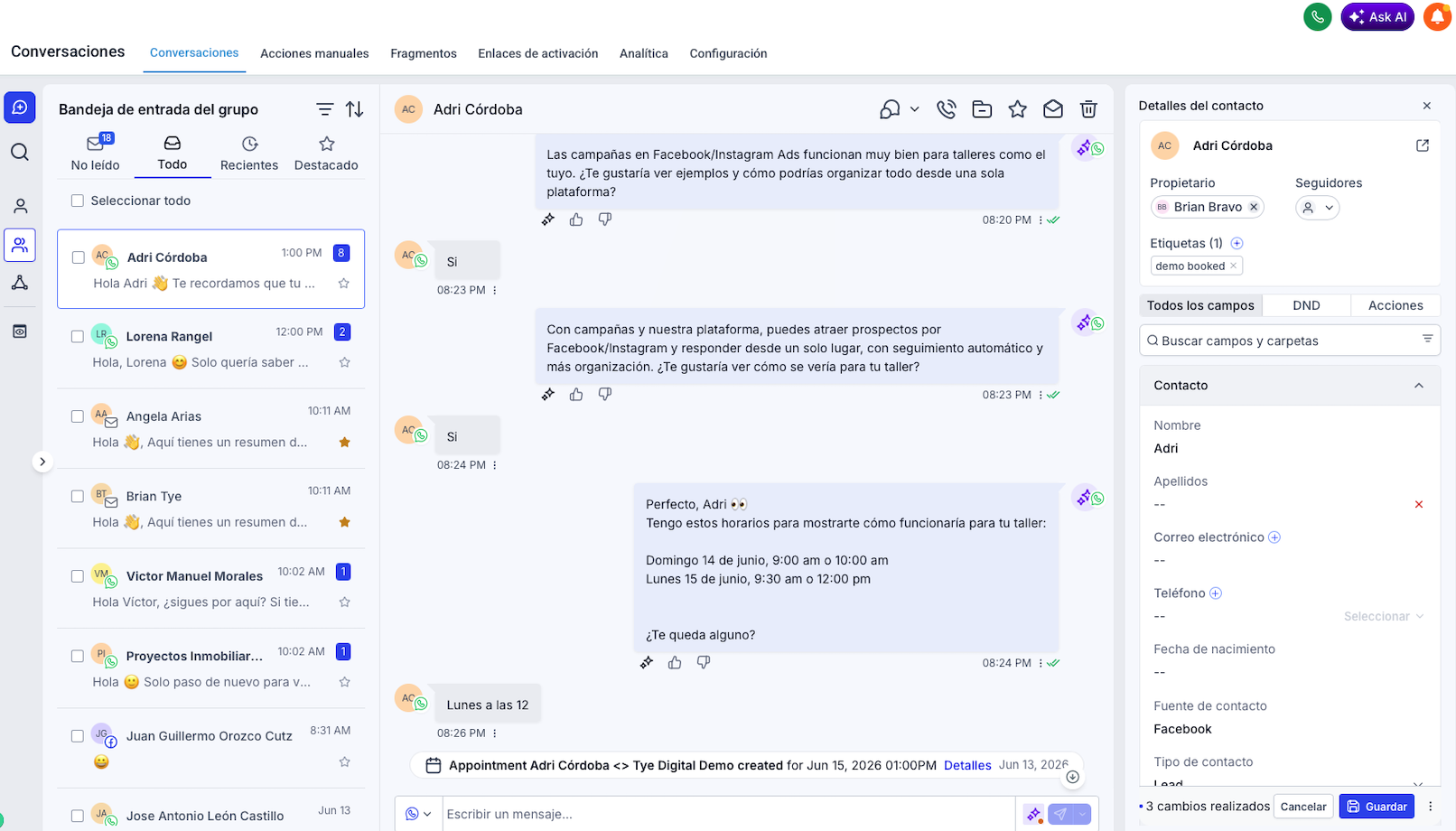The height and width of the screenshot is (831, 1456).
Task: Open the group inbox icon in sidebar
Action: (x=20, y=245)
